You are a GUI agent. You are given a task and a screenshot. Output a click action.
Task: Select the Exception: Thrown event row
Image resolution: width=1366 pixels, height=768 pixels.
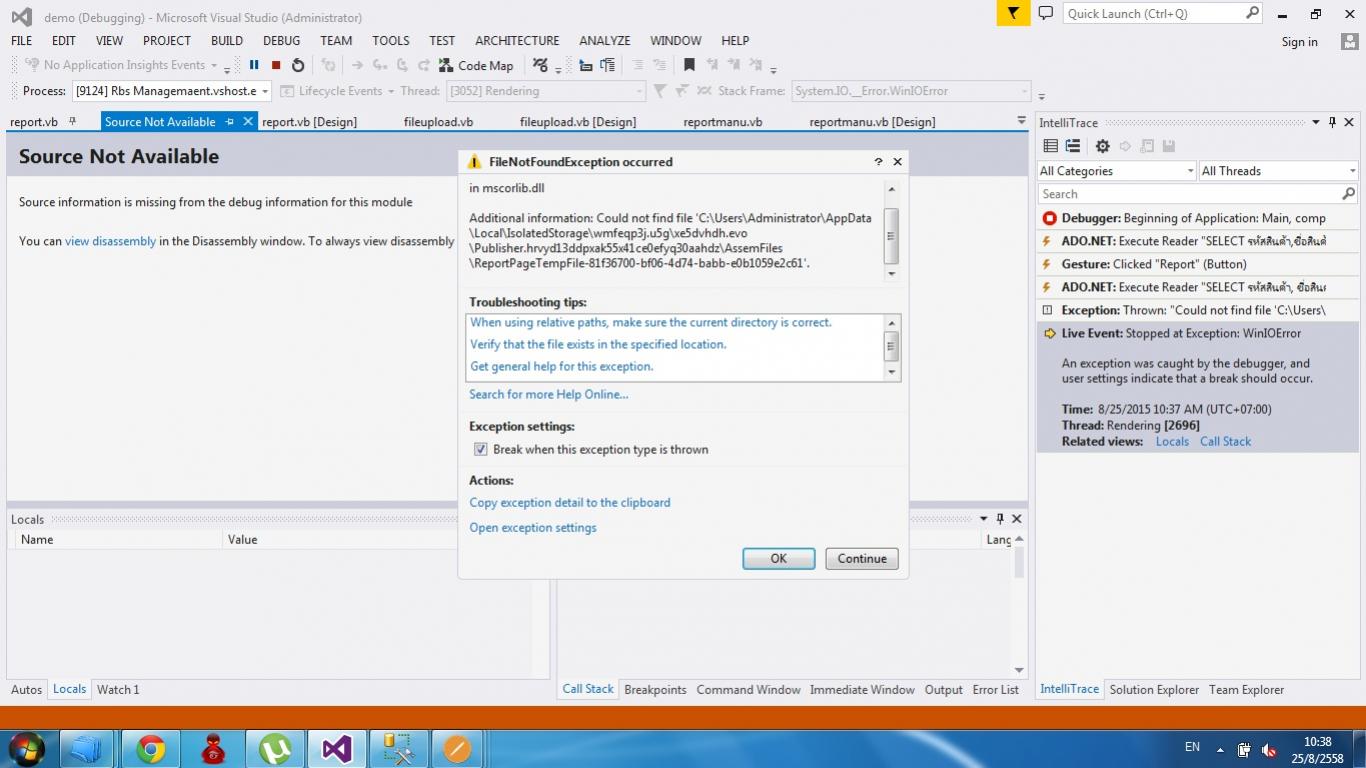pyautogui.click(x=1197, y=310)
